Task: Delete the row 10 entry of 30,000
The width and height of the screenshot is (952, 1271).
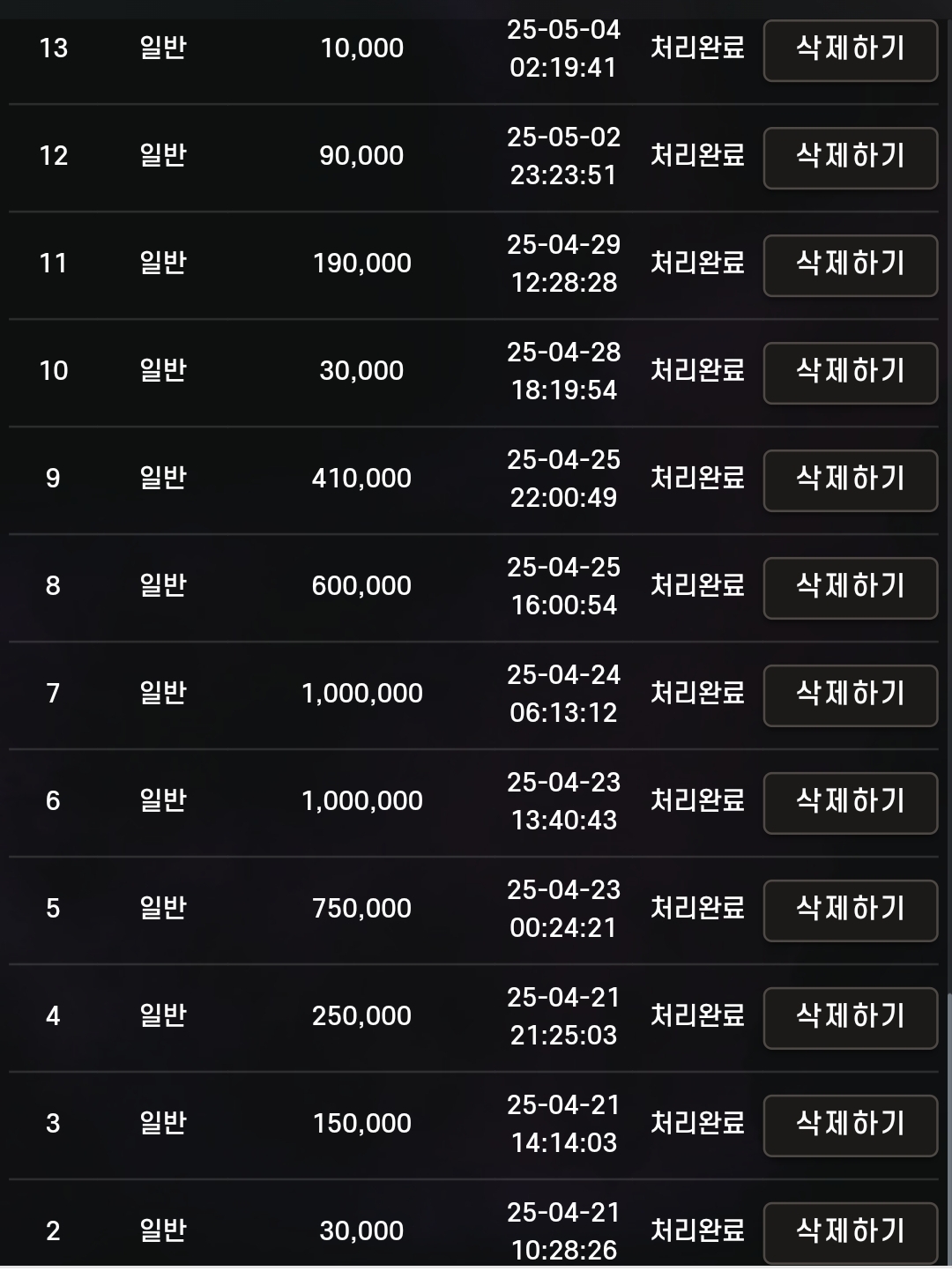Action: (x=850, y=373)
